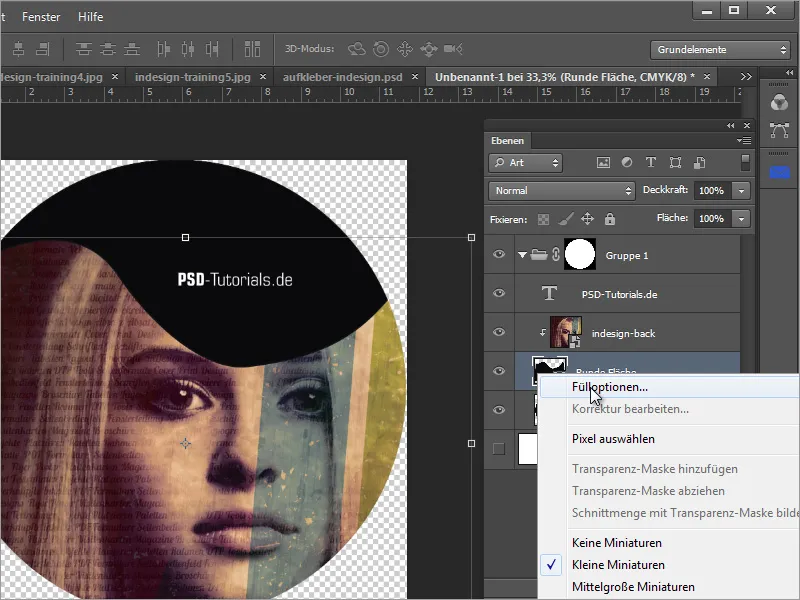Screen dimensions: 800x600
Task: Select the 3D rotate object icon
Action: click(357, 49)
